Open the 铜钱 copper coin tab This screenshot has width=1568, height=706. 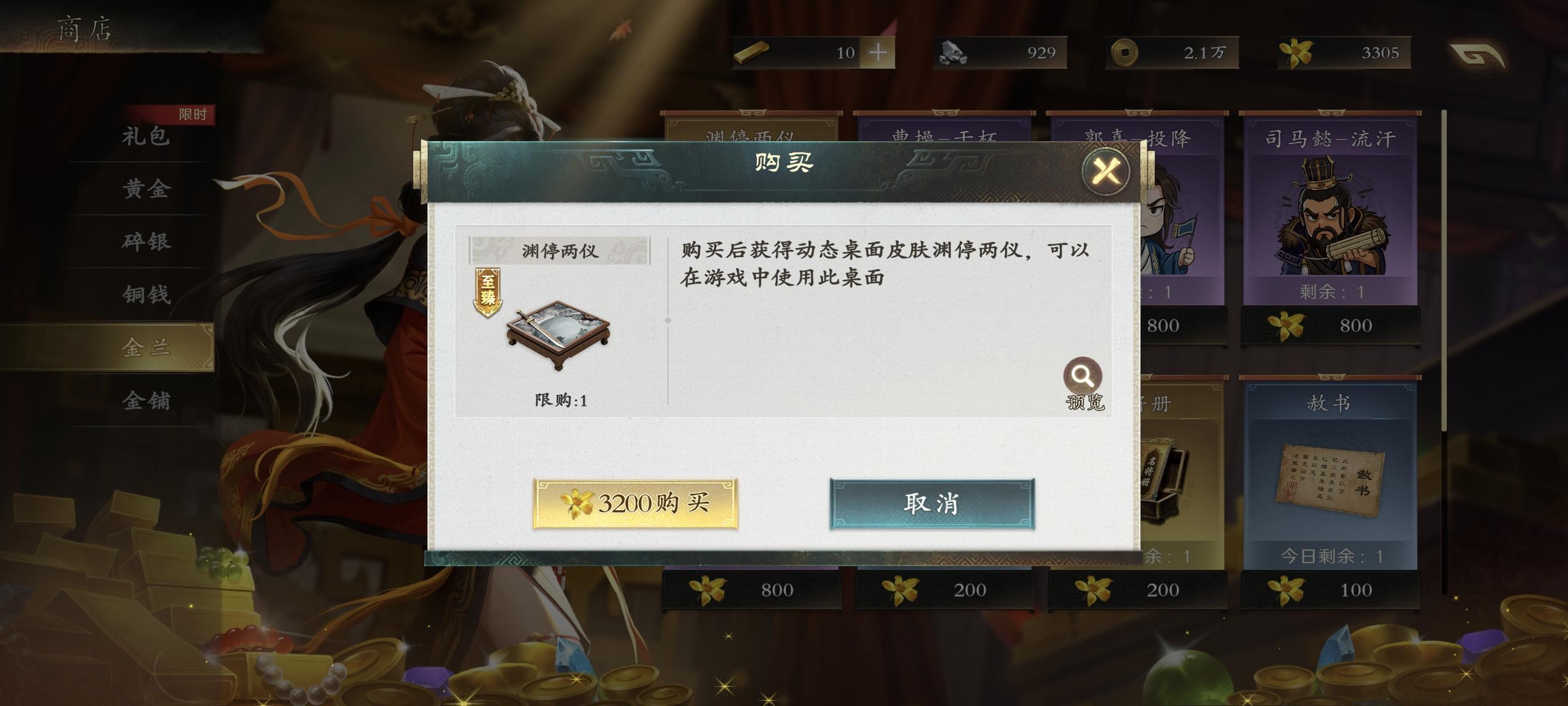coord(145,295)
